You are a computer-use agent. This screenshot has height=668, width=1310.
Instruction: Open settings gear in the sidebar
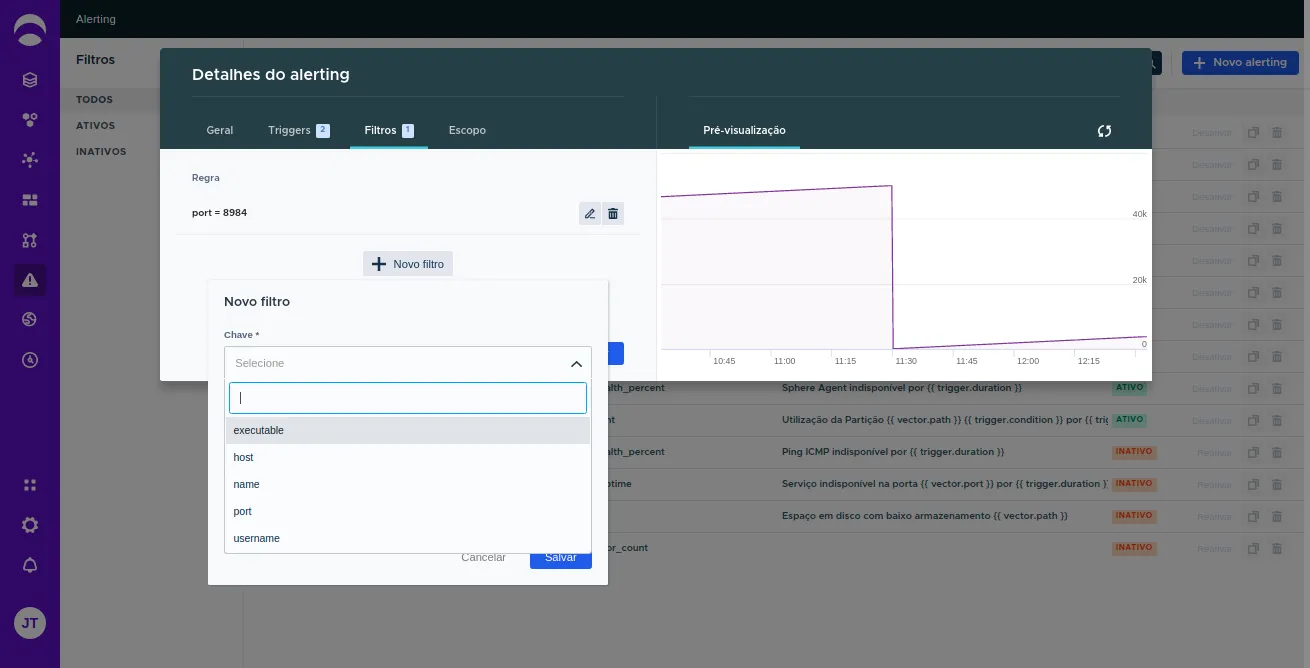[x=30, y=525]
